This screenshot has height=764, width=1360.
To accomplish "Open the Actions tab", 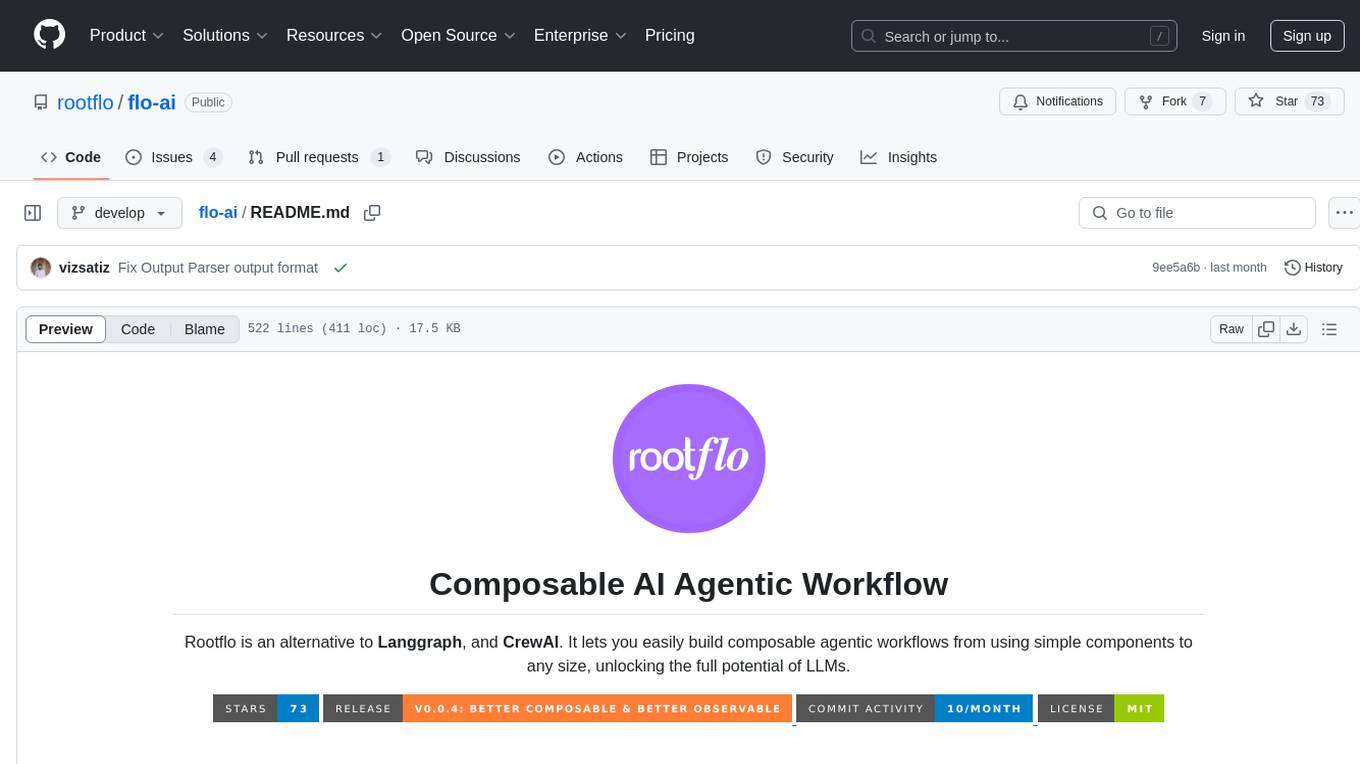I will (586, 157).
